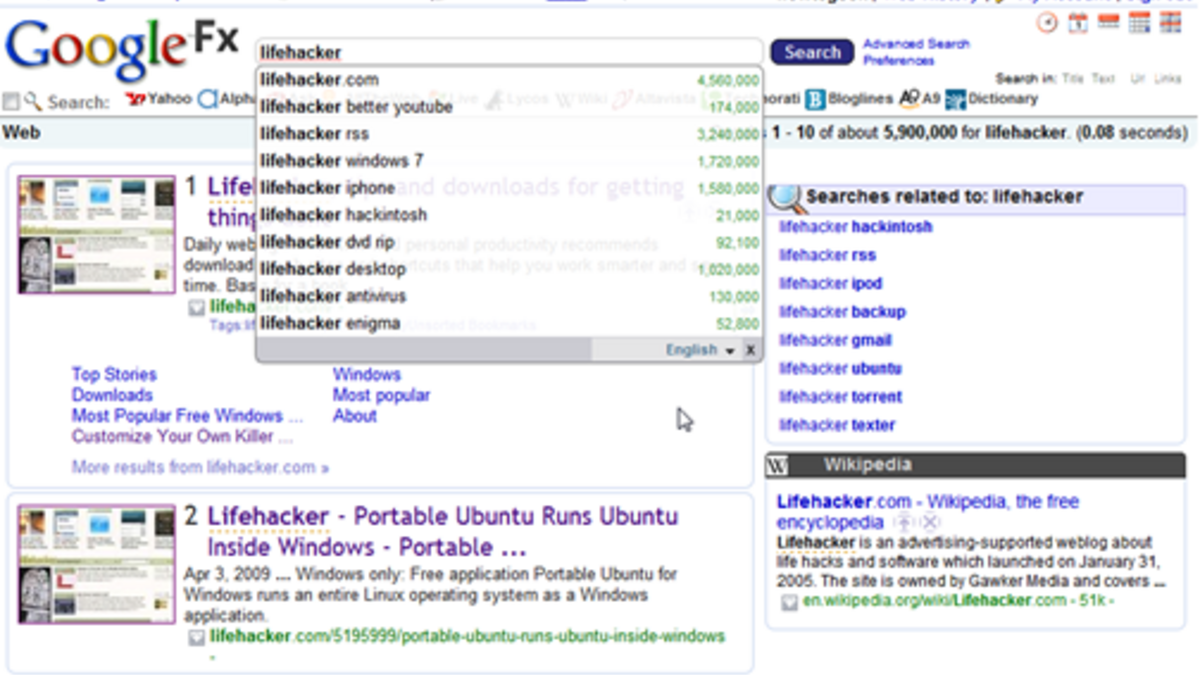Click the clock icon in top toolbar
The width and height of the screenshot is (1200, 675).
(x=1047, y=23)
